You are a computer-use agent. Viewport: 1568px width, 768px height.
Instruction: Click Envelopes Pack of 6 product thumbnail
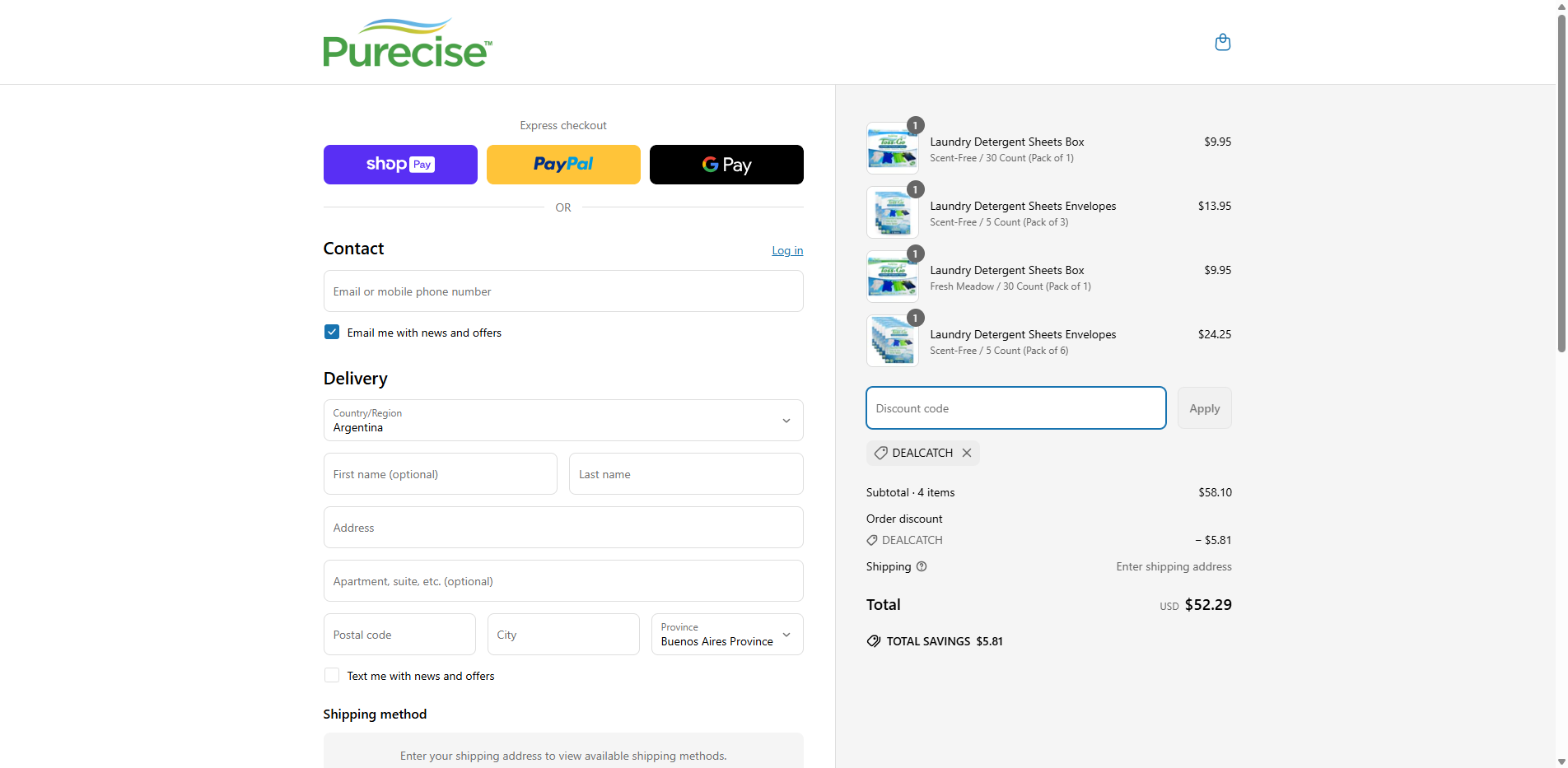tap(893, 341)
